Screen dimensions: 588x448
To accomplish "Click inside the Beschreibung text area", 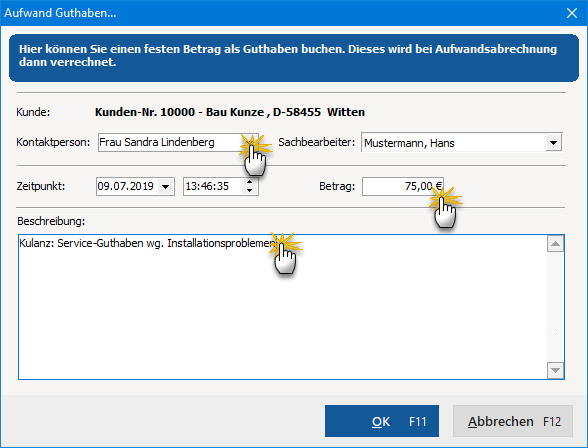I will 282,307.
